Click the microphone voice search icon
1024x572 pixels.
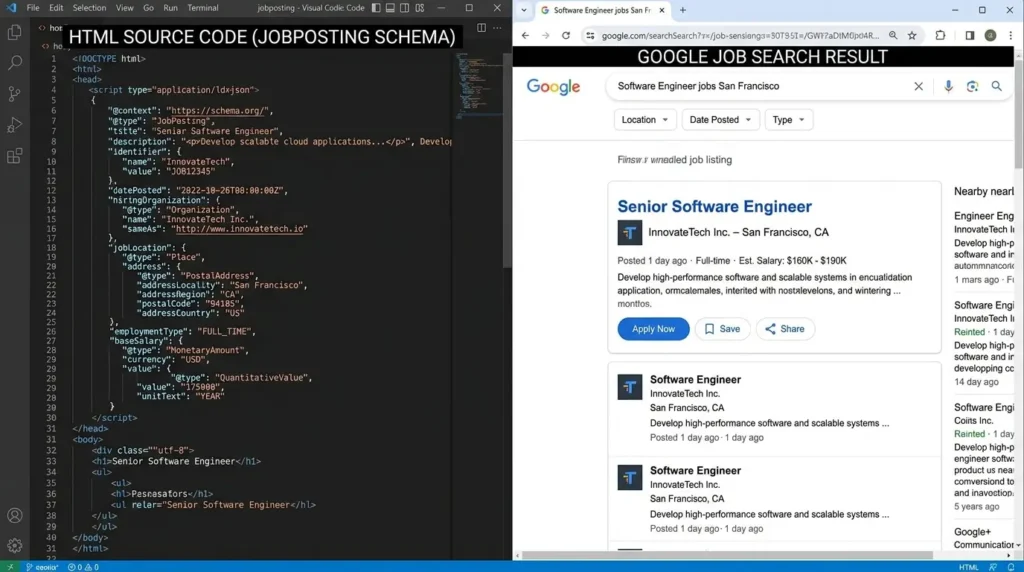[948, 87]
